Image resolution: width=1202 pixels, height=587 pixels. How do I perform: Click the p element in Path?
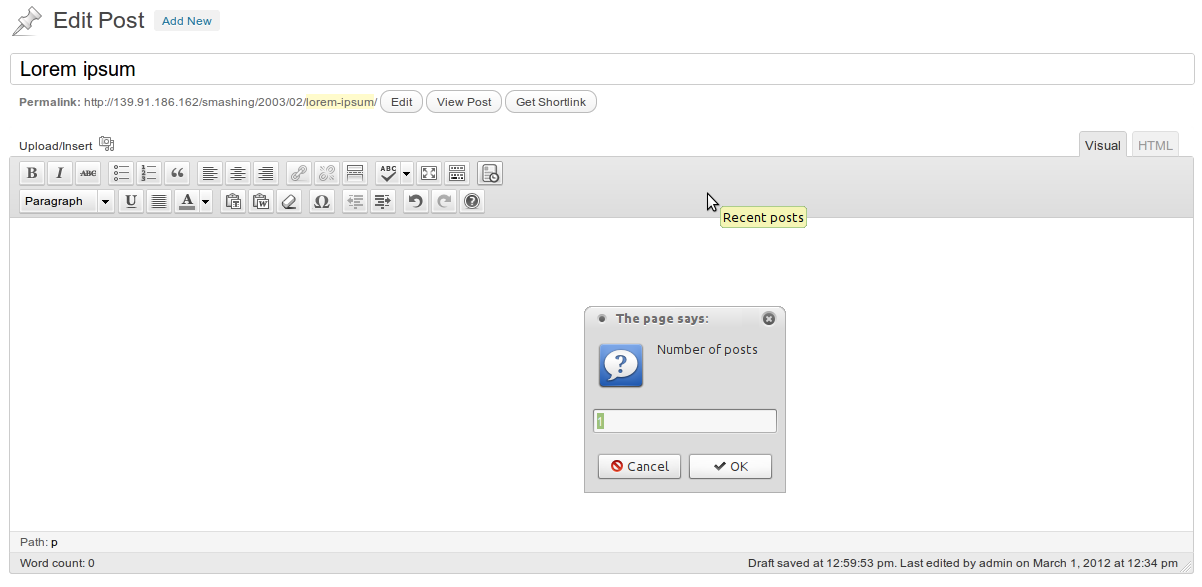pyautogui.click(x=54, y=542)
